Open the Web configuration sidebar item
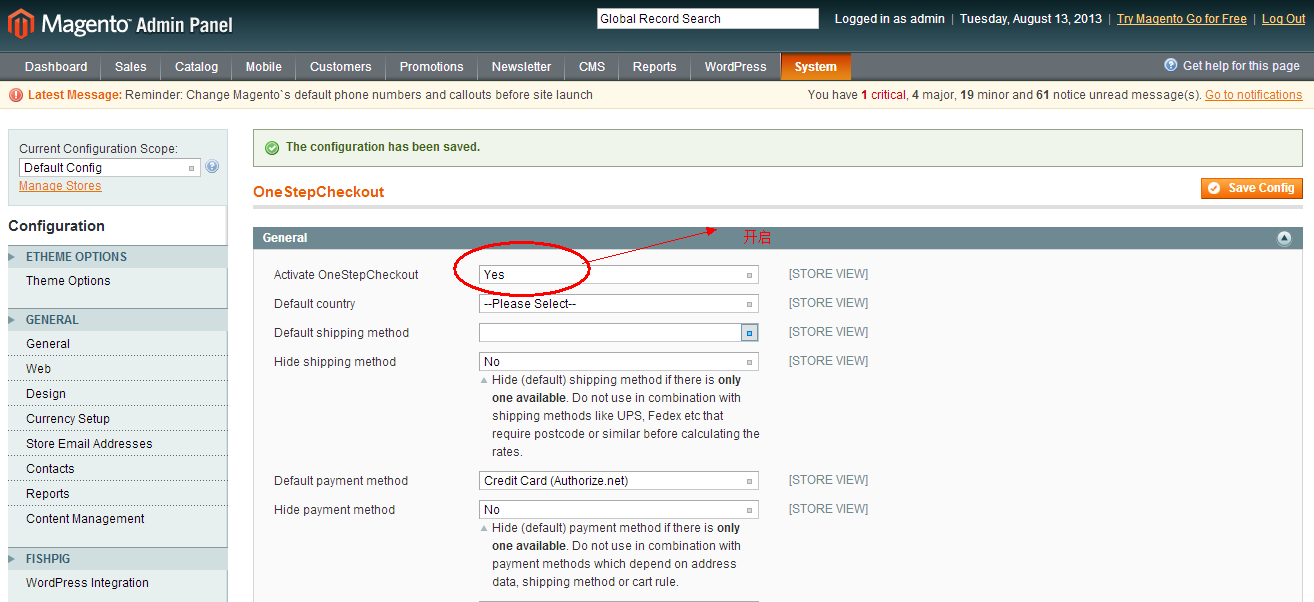 pos(38,369)
